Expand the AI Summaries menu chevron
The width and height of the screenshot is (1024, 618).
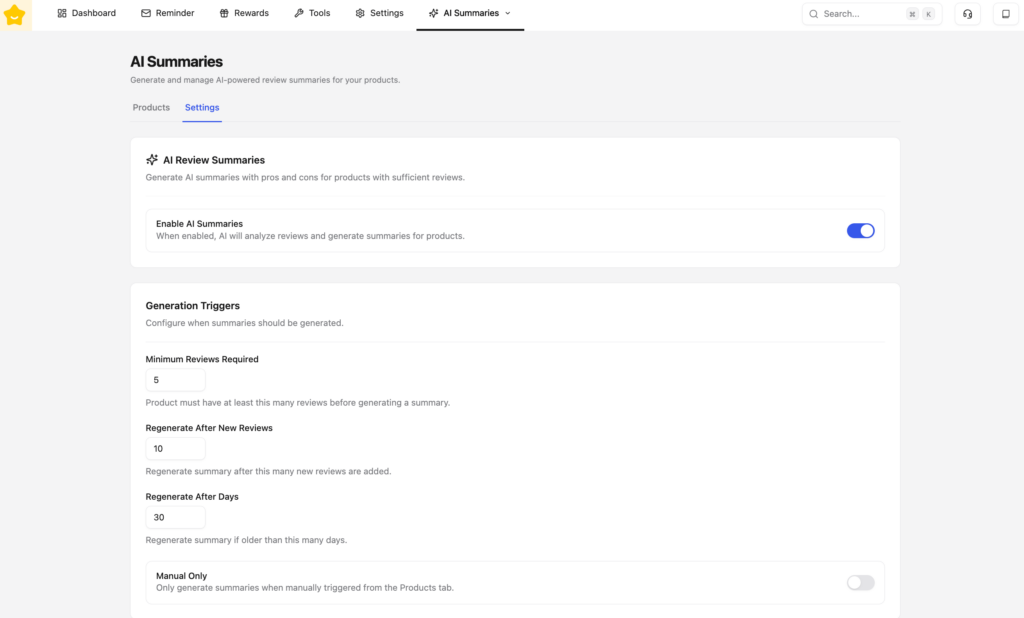point(508,13)
